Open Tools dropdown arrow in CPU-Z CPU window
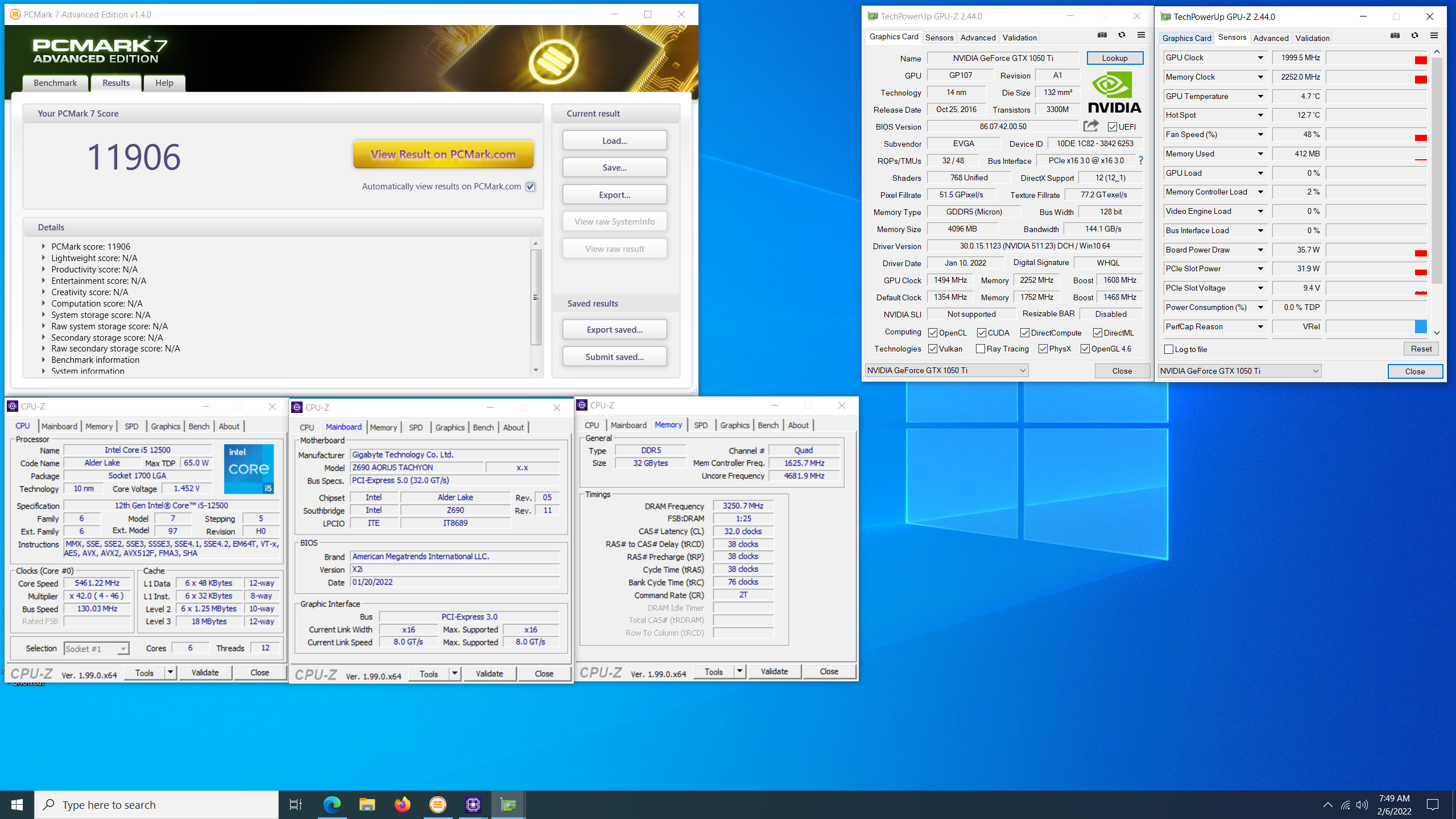The image size is (1456, 819). click(x=170, y=672)
